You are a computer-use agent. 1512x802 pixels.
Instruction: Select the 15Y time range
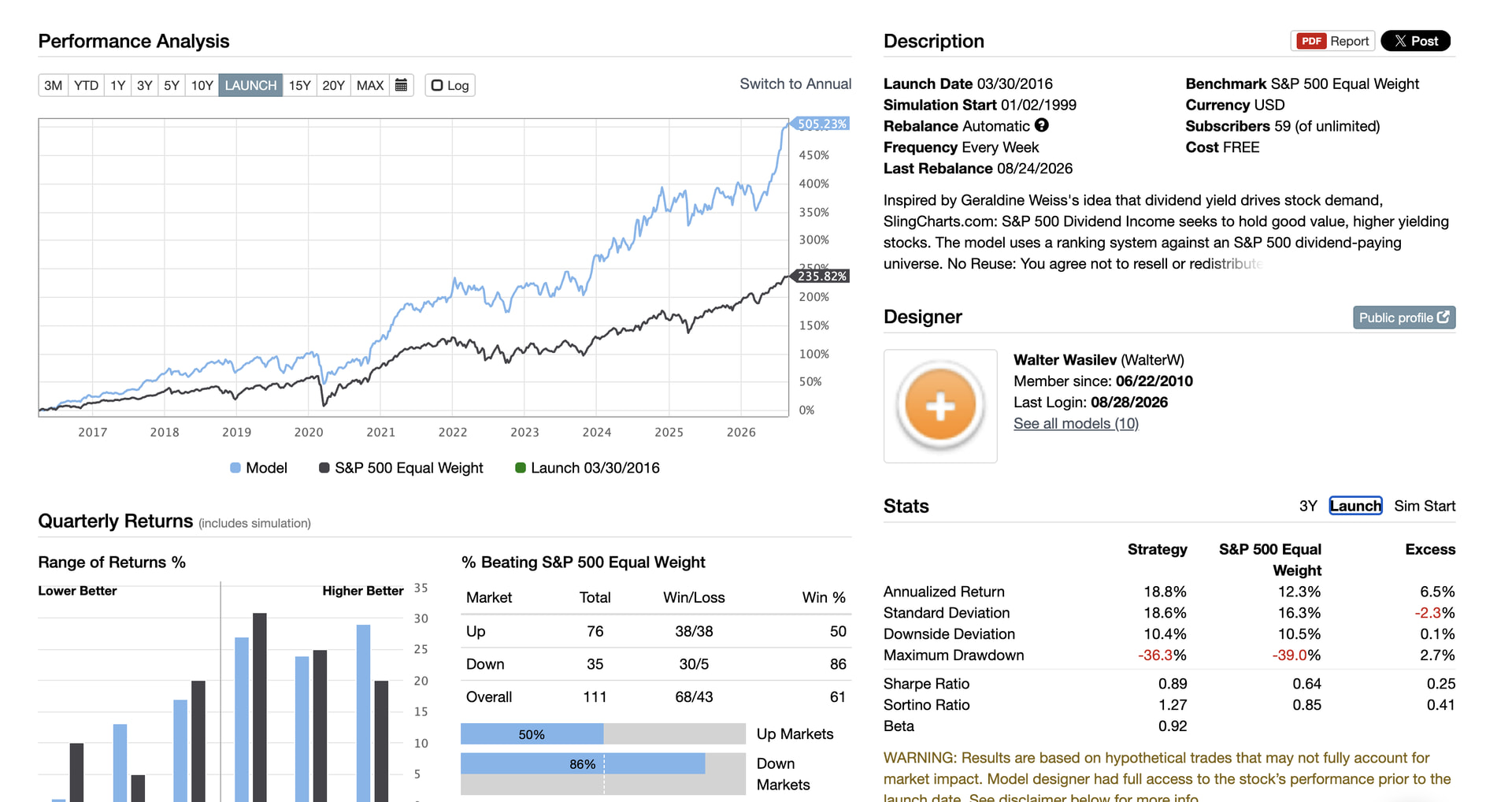(299, 85)
